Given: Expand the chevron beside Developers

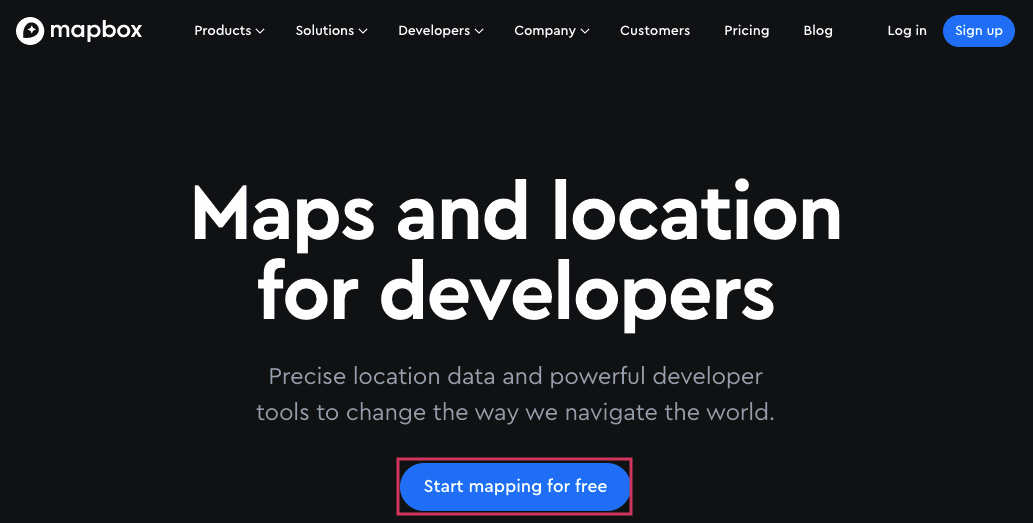Looking at the screenshot, I should 479,32.
